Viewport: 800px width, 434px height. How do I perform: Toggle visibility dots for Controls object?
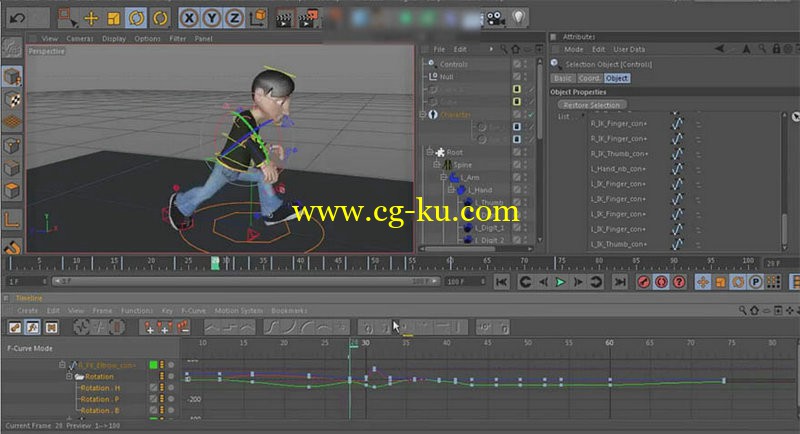click(526, 64)
